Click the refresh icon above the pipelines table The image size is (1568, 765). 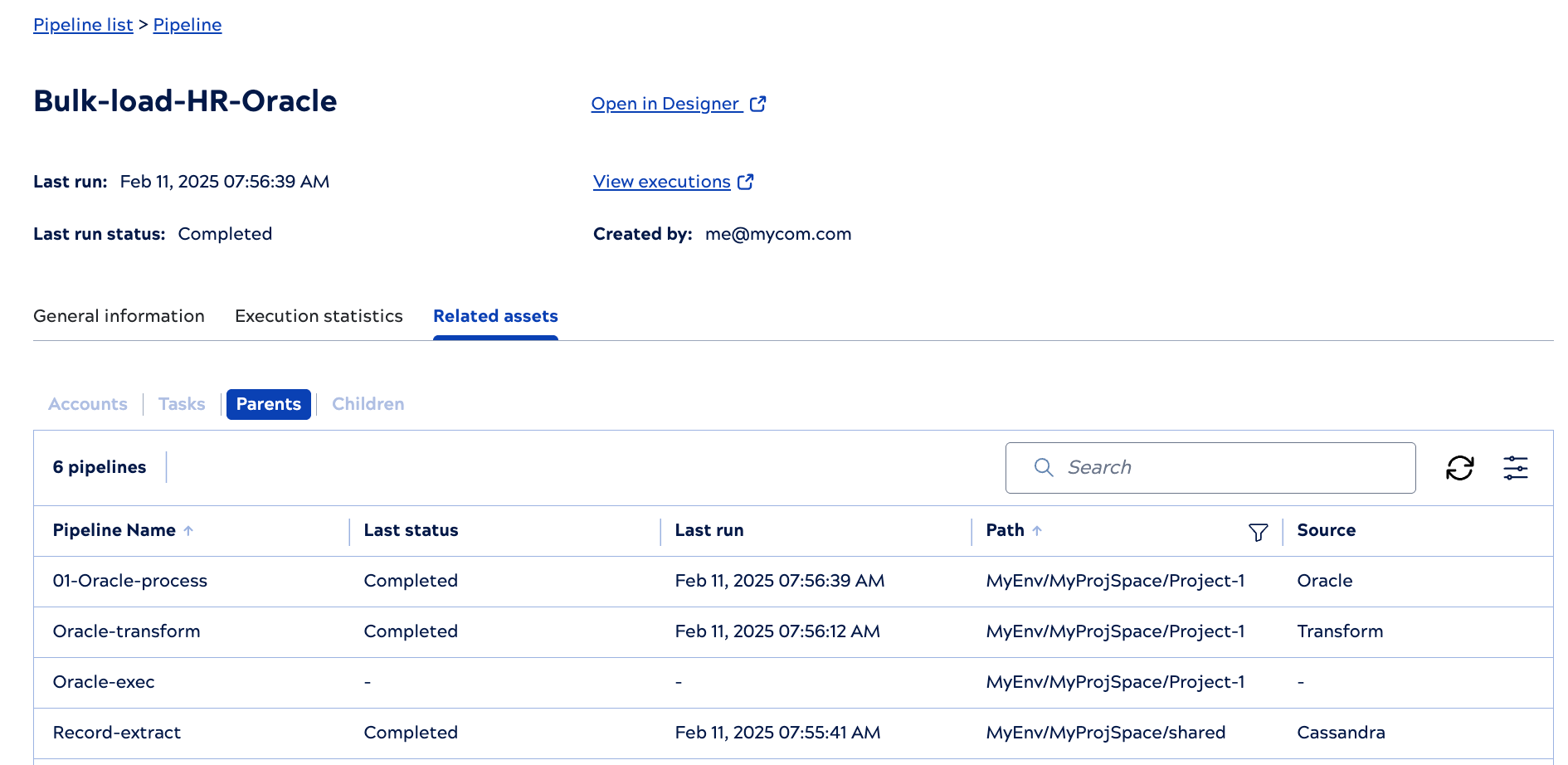click(x=1460, y=468)
